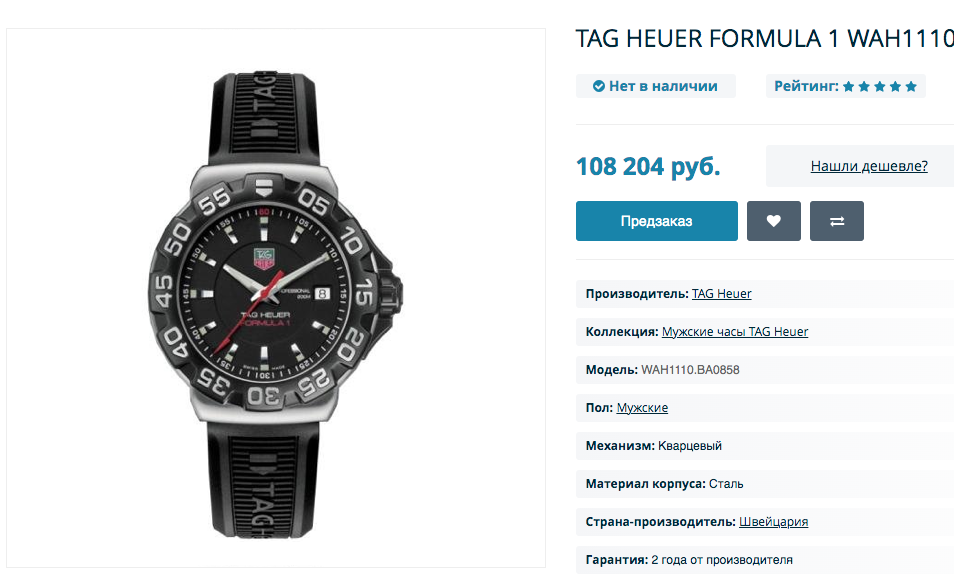954x588 pixels.
Task: Click the Нет в наличии availability badge
Action: (656, 86)
